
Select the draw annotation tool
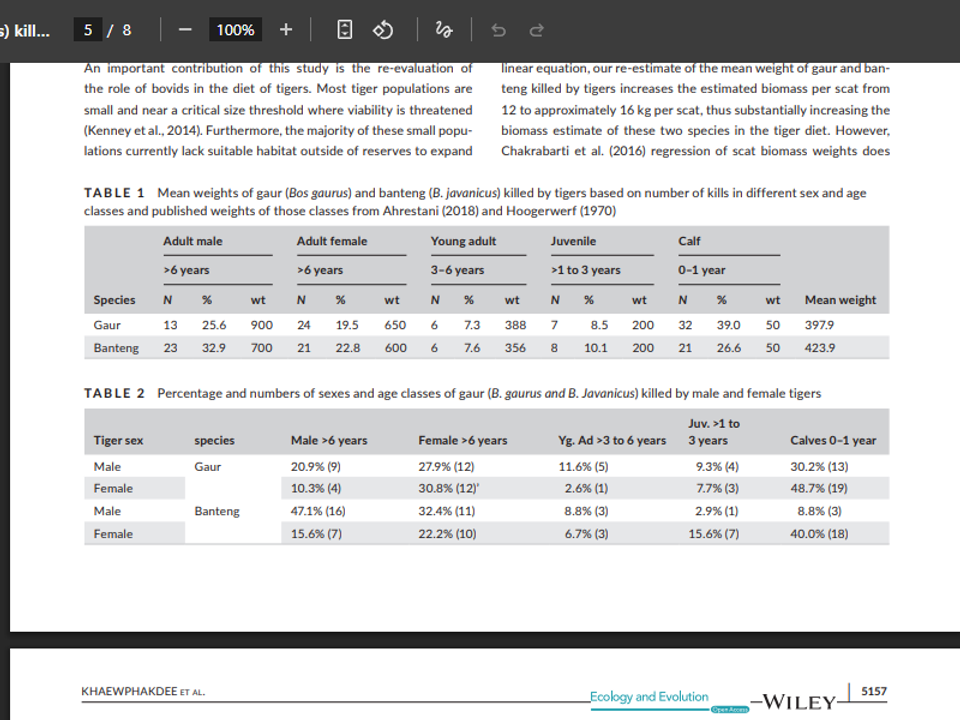[444, 30]
